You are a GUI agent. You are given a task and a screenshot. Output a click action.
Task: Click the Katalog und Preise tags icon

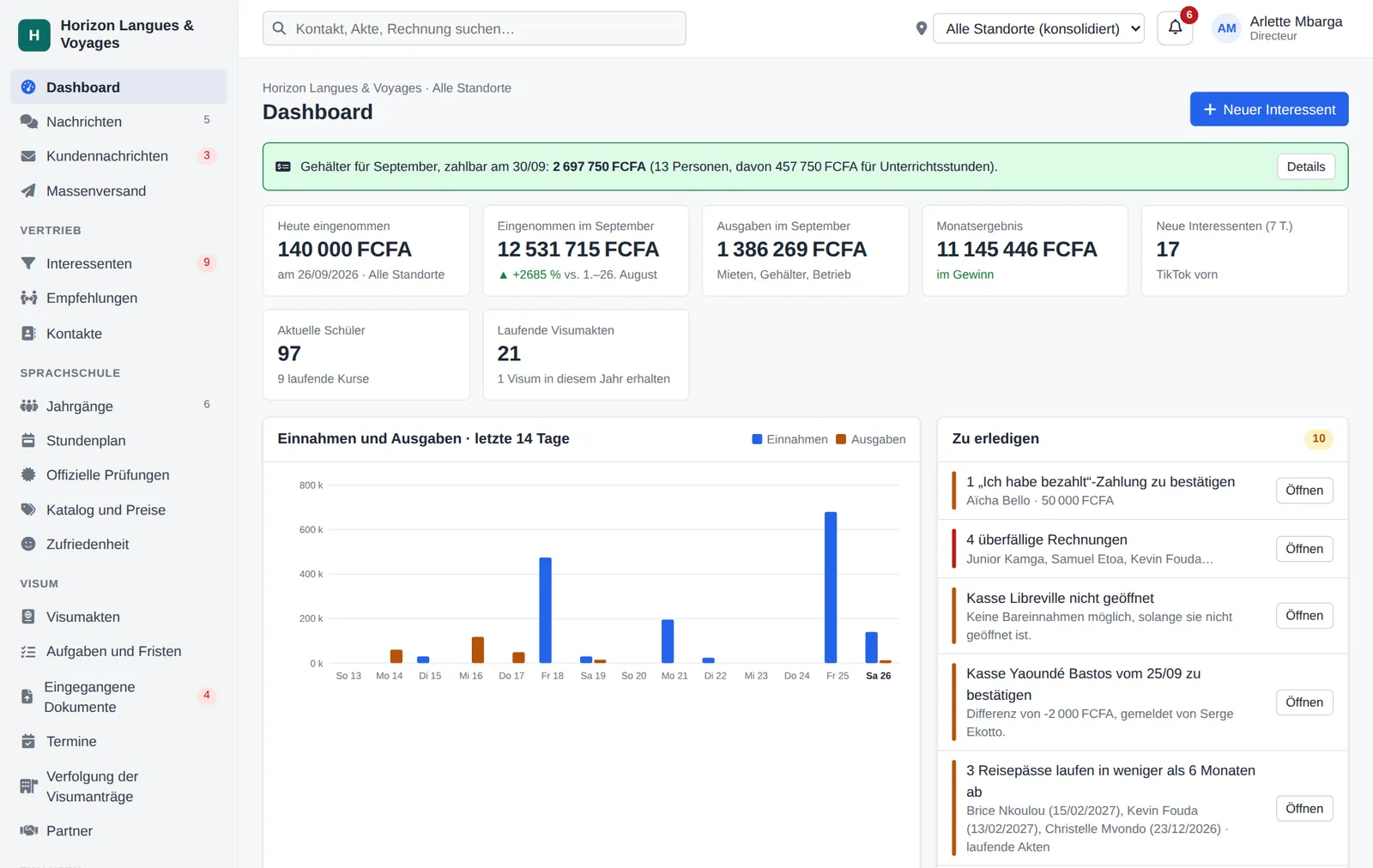(x=28, y=509)
